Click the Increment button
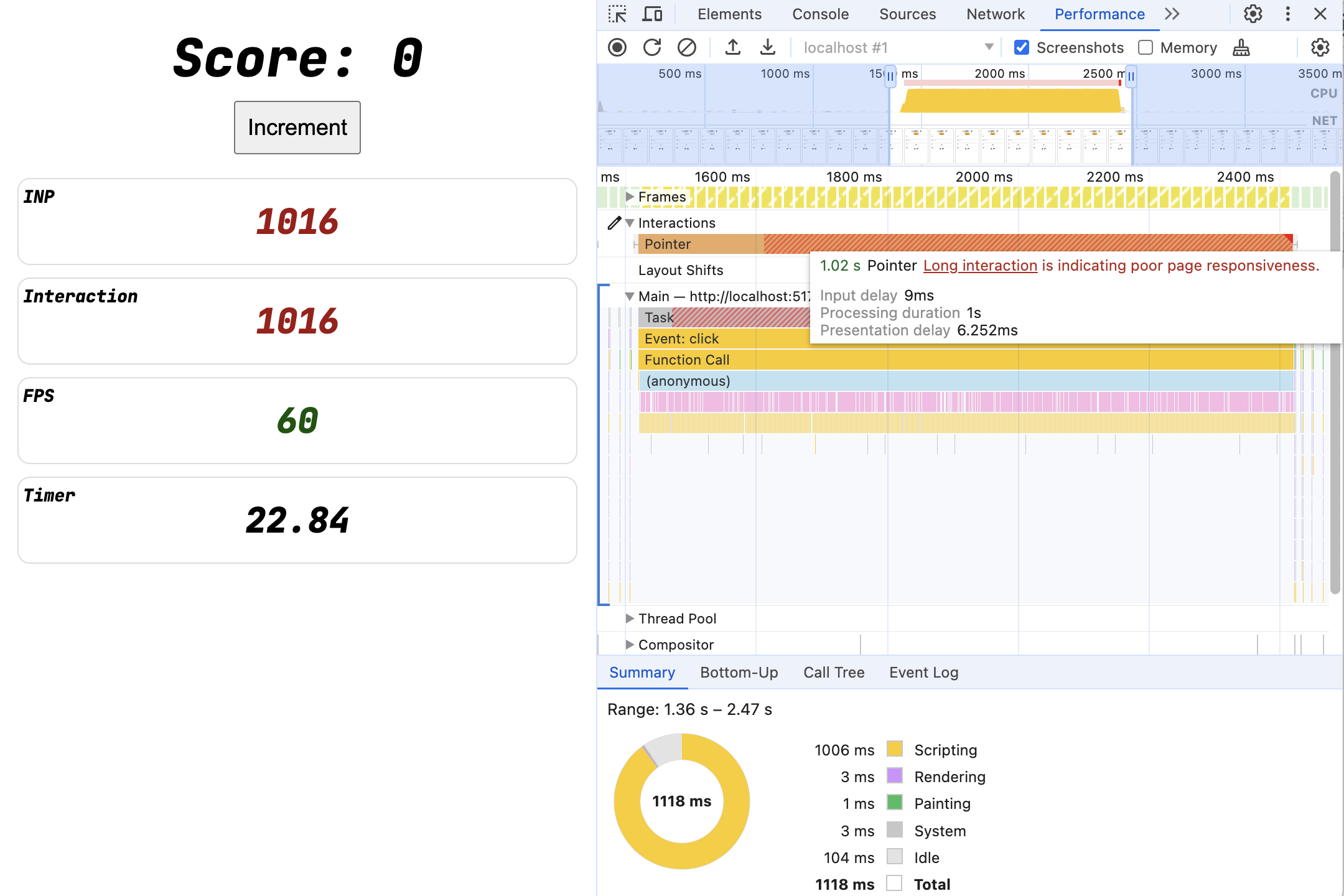The image size is (1344, 896). 297,127
